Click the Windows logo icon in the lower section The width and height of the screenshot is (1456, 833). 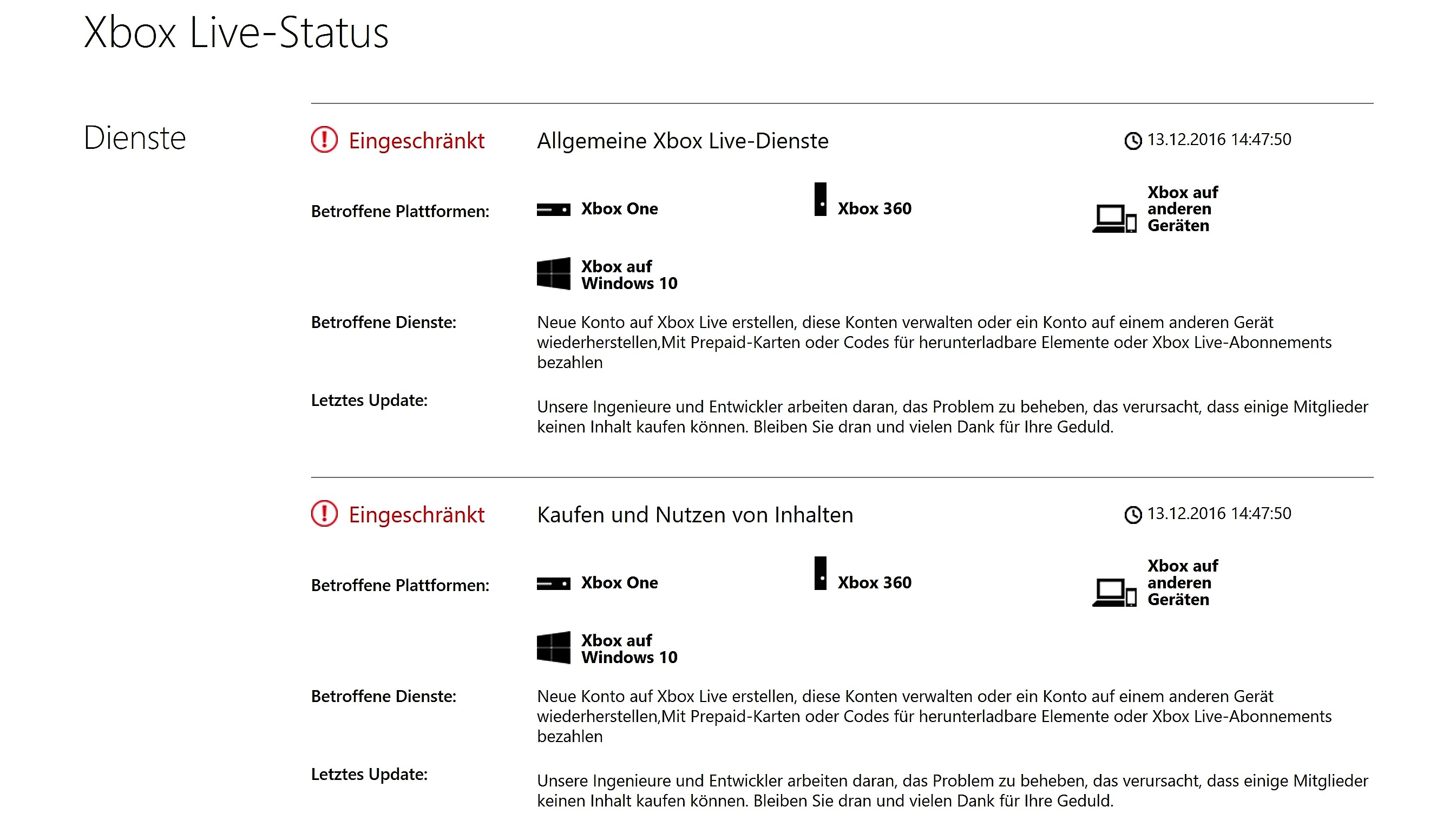click(x=553, y=648)
